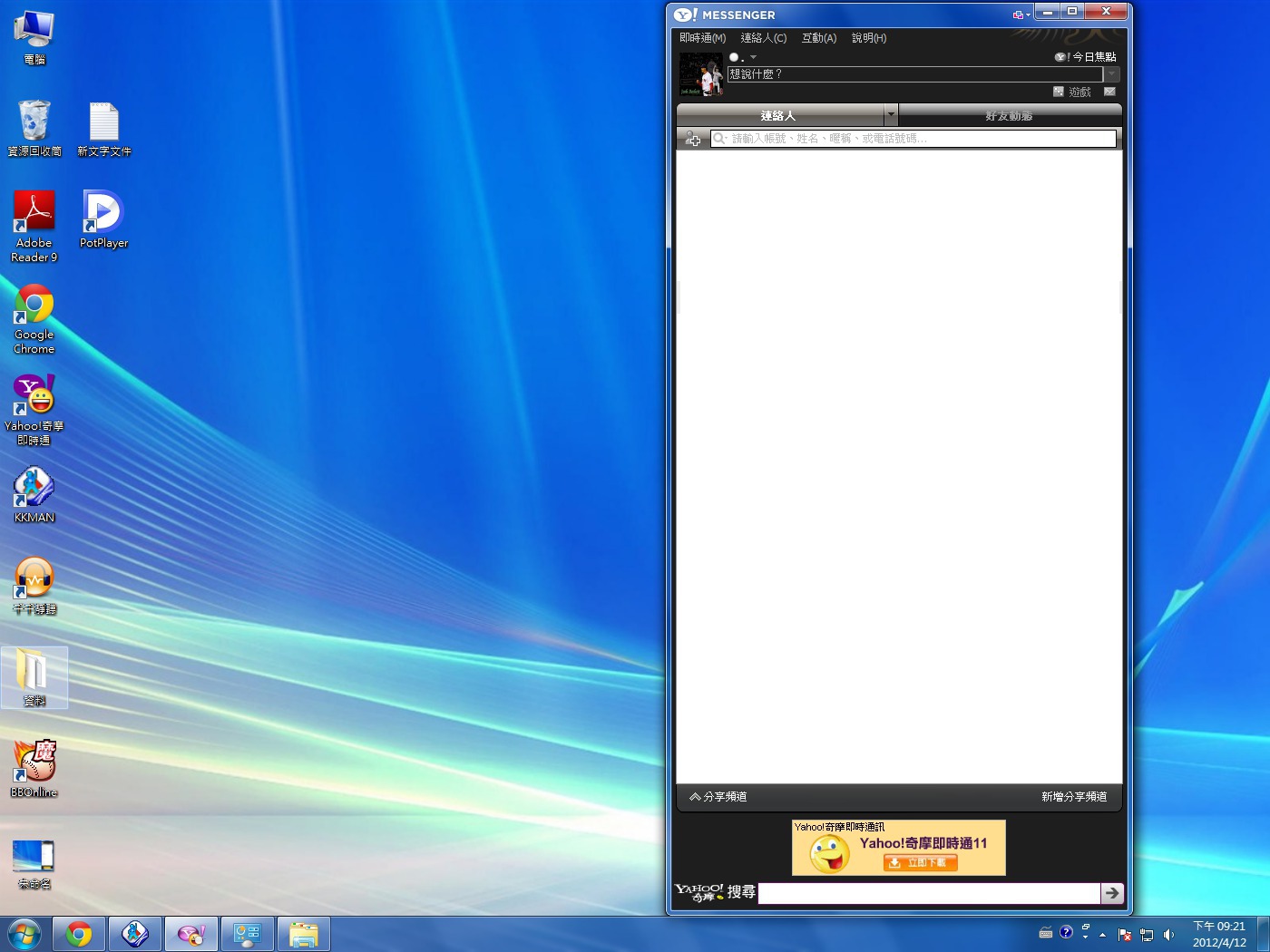The height and width of the screenshot is (952, 1270).
Task: Expand the 連絡人 tab dropdown arrow
Action: point(891,115)
